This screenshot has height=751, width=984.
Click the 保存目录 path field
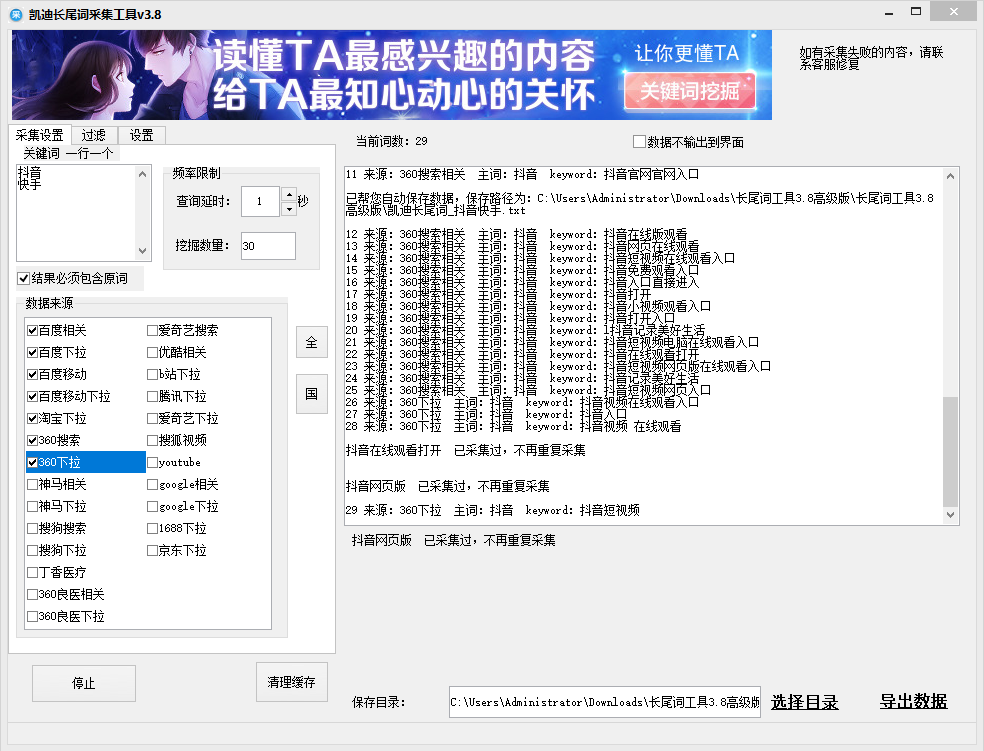coord(604,702)
